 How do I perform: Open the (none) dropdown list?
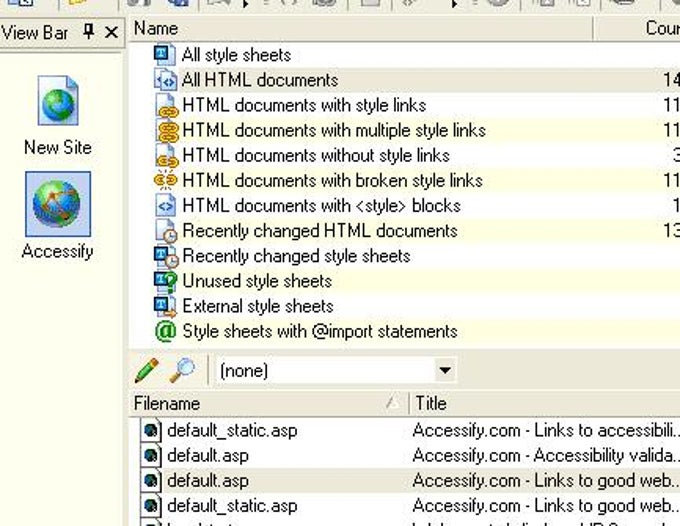pos(445,371)
